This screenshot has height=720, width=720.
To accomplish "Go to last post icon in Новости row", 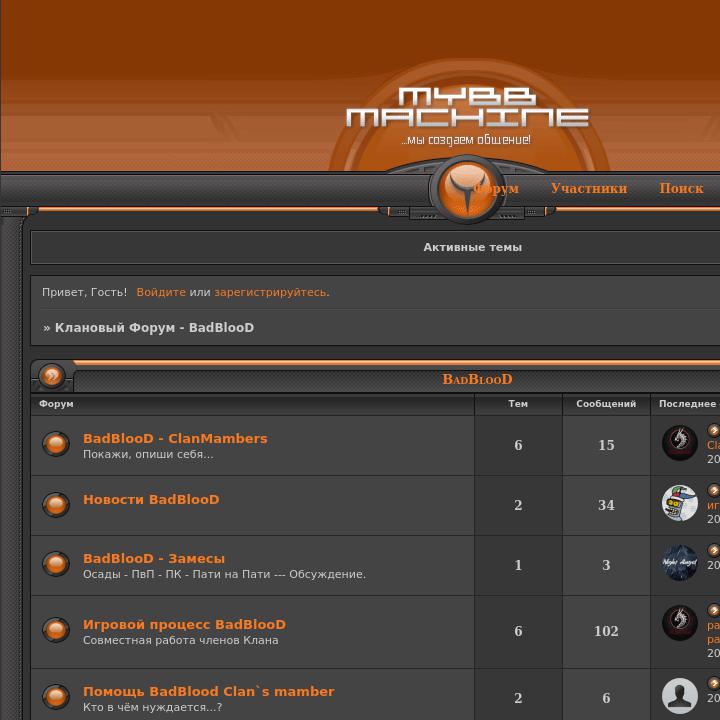I will [x=714, y=490].
